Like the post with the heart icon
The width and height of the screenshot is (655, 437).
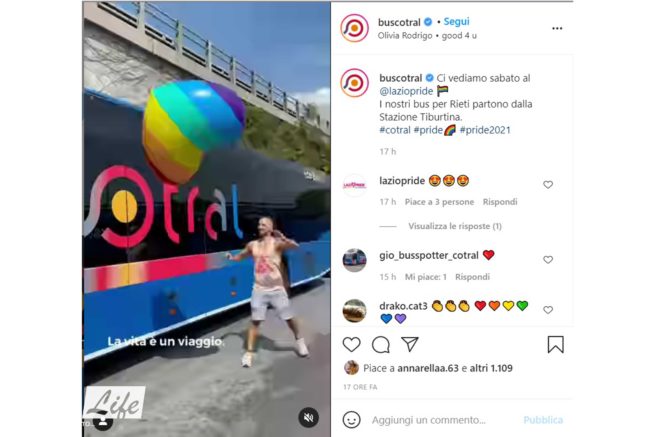pos(351,345)
